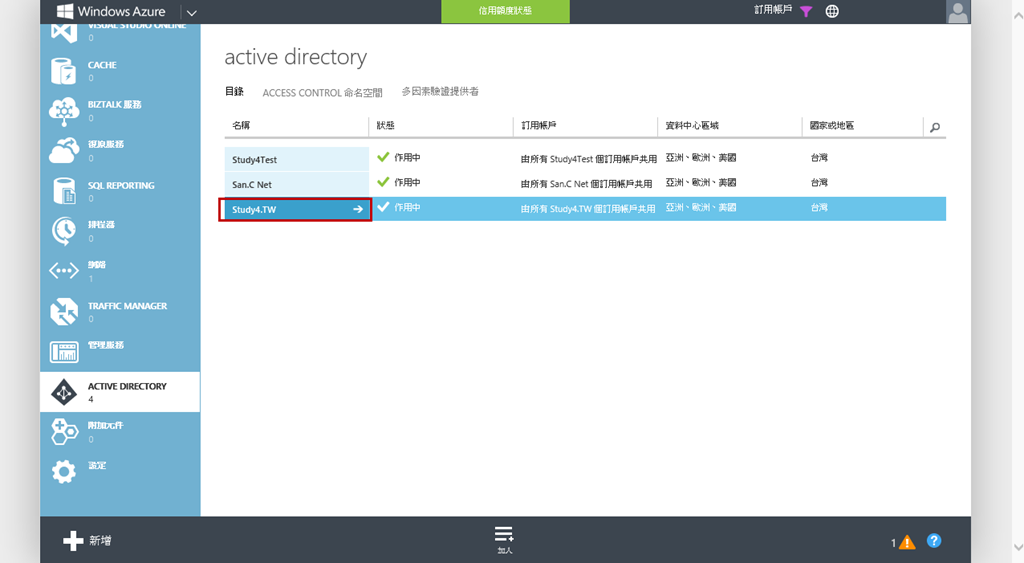1024x563 pixels.
Task: Click the 亞洲、歐洲、美國 cell in San.C Net row
Action: click(x=701, y=182)
